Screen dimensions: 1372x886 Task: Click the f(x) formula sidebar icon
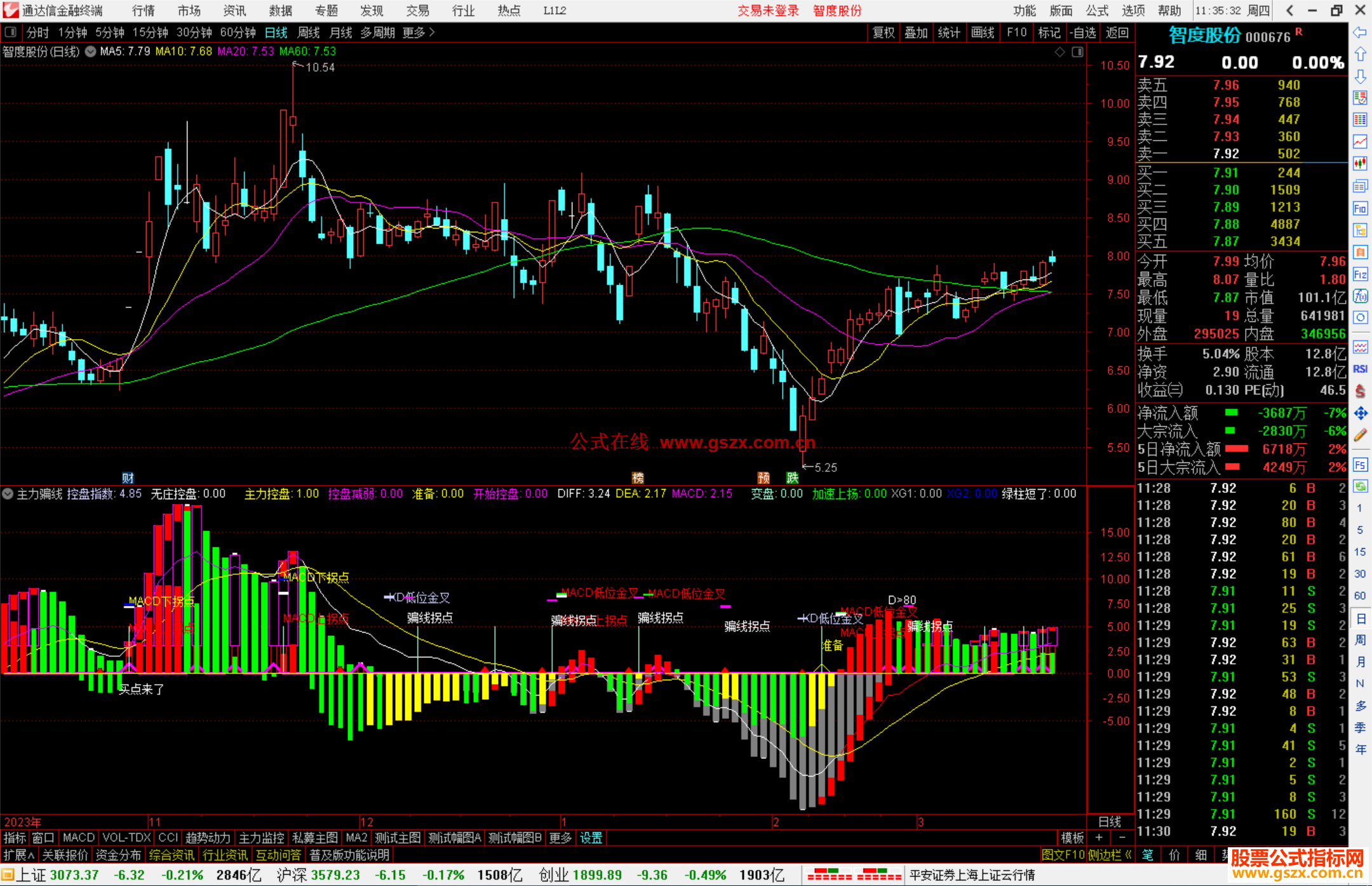click(1360, 296)
